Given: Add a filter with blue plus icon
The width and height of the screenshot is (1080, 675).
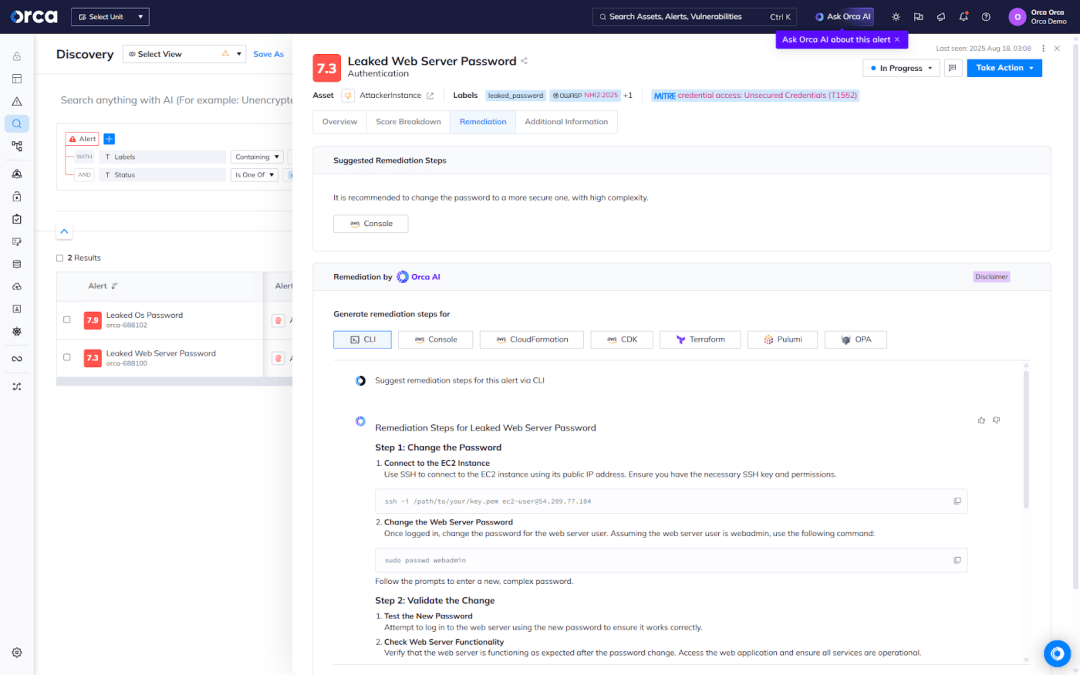Looking at the screenshot, I should click(109, 139).
